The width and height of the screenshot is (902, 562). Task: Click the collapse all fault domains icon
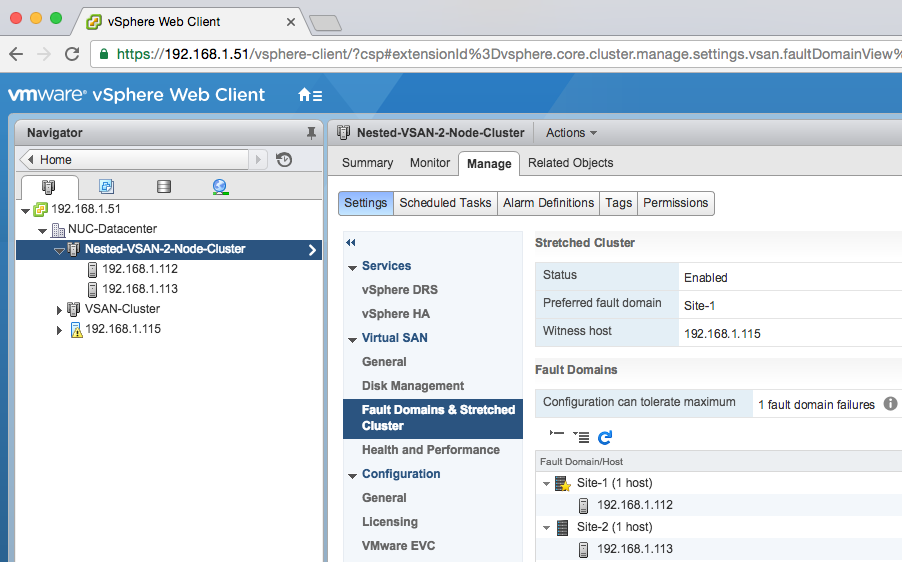557,434
